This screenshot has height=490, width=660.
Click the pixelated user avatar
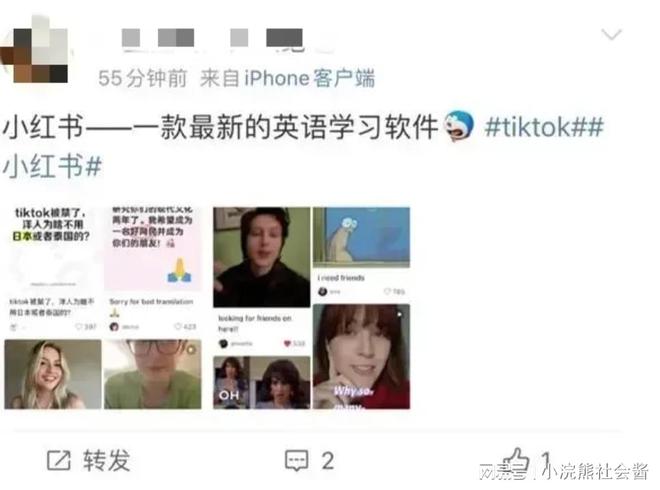(x=35, y=49)
